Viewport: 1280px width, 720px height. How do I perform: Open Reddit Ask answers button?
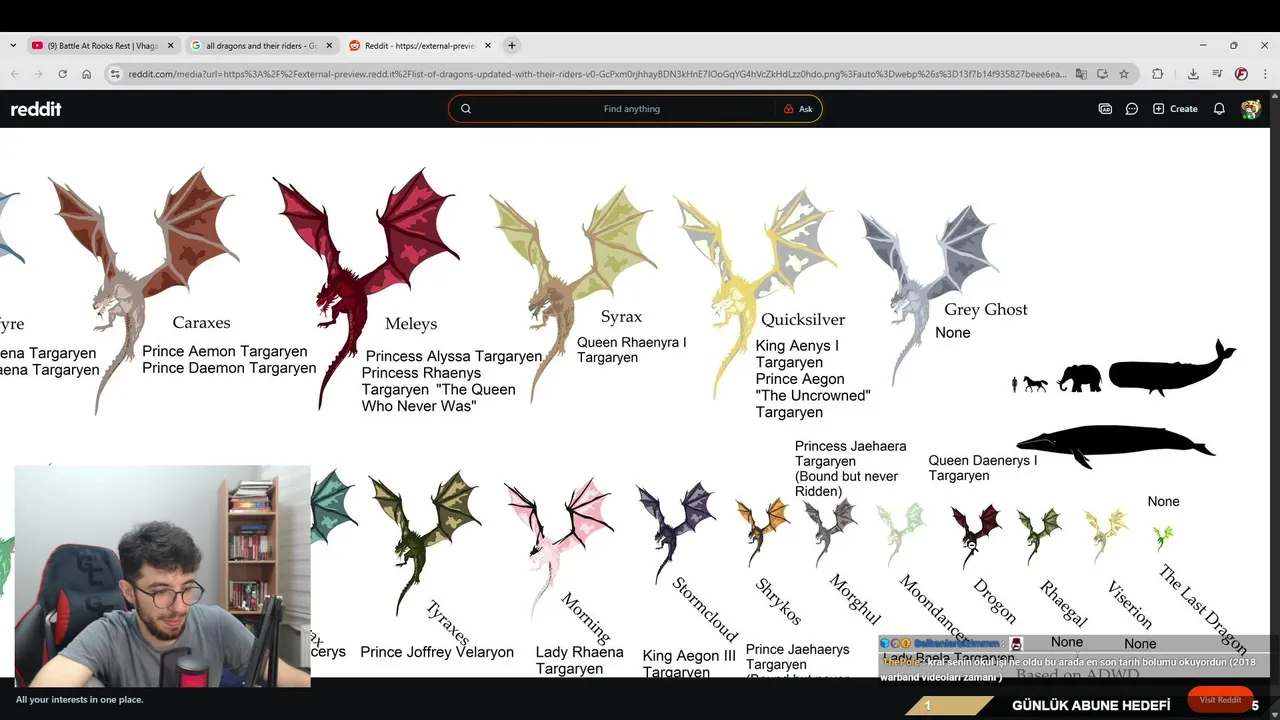click(798, 109)
